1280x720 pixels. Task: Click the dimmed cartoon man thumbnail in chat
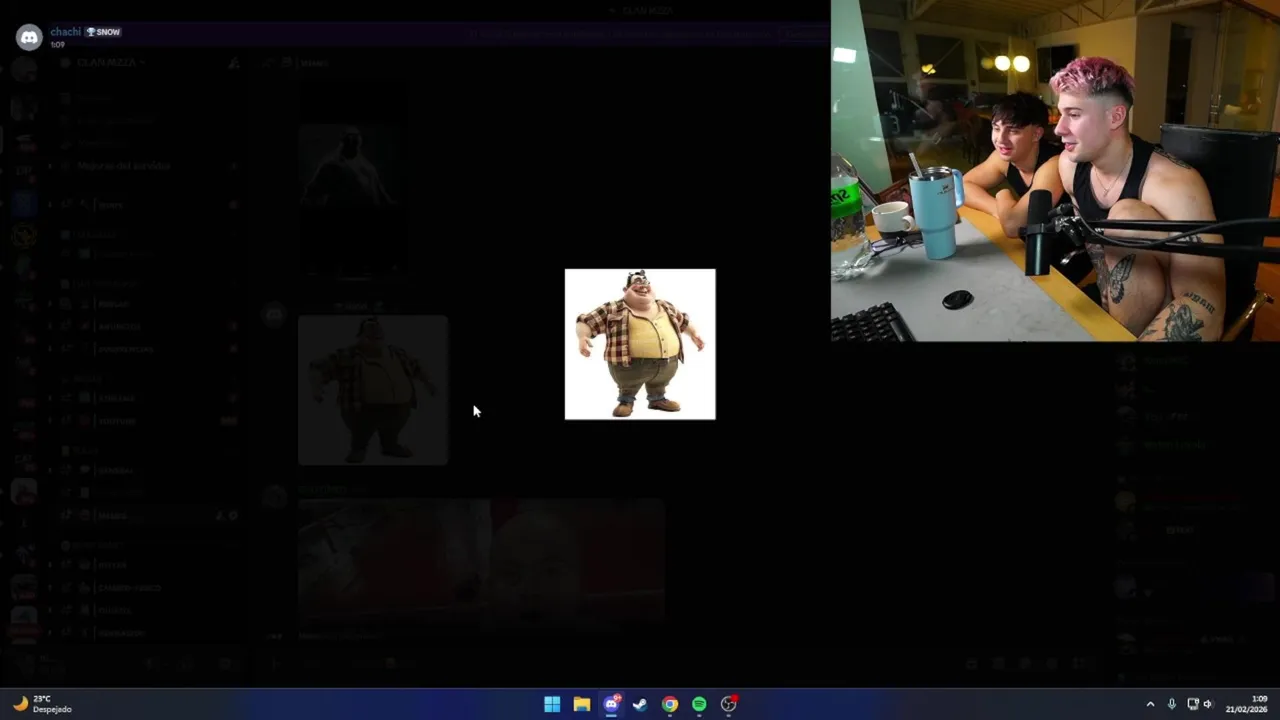[373, 391]
